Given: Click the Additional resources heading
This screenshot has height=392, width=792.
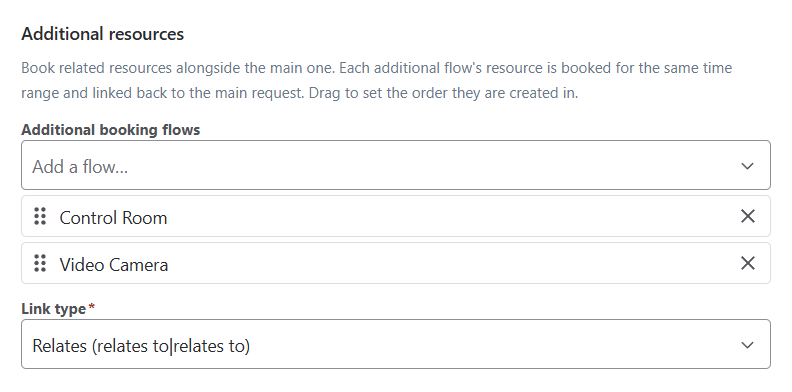Looking at the screenshot, I should tap(103, 34).
